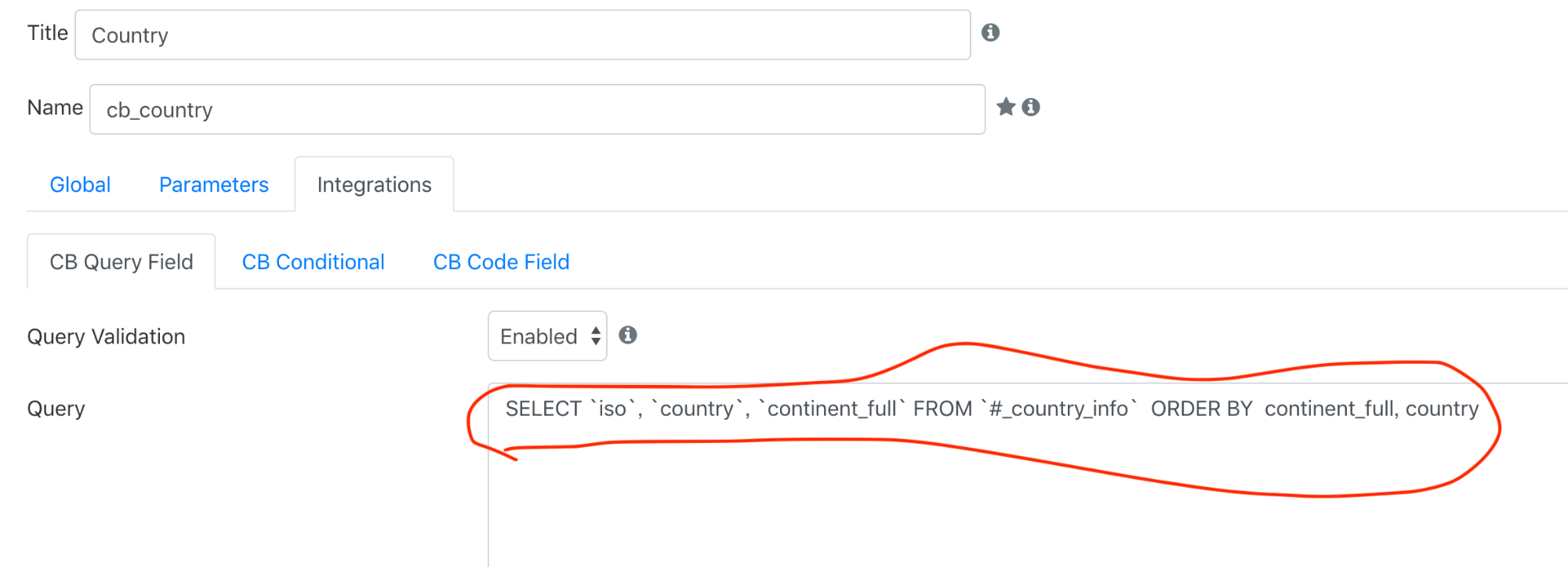Click the info icon beside Title field
The width and height of the screenshot is (1568, 567).
pyautogui.click(x=990, y=32)
